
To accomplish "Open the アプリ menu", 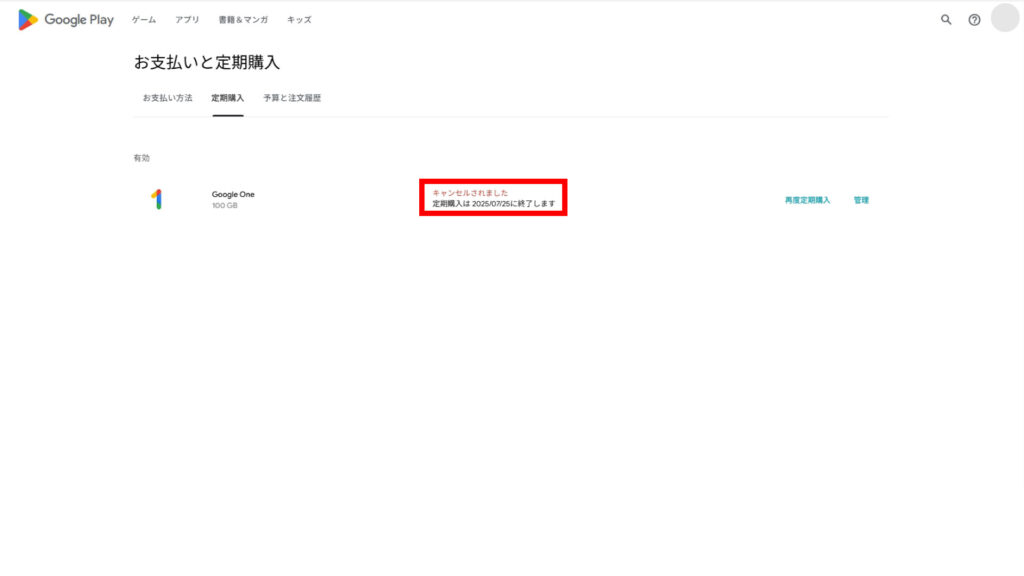I will 187,20.
